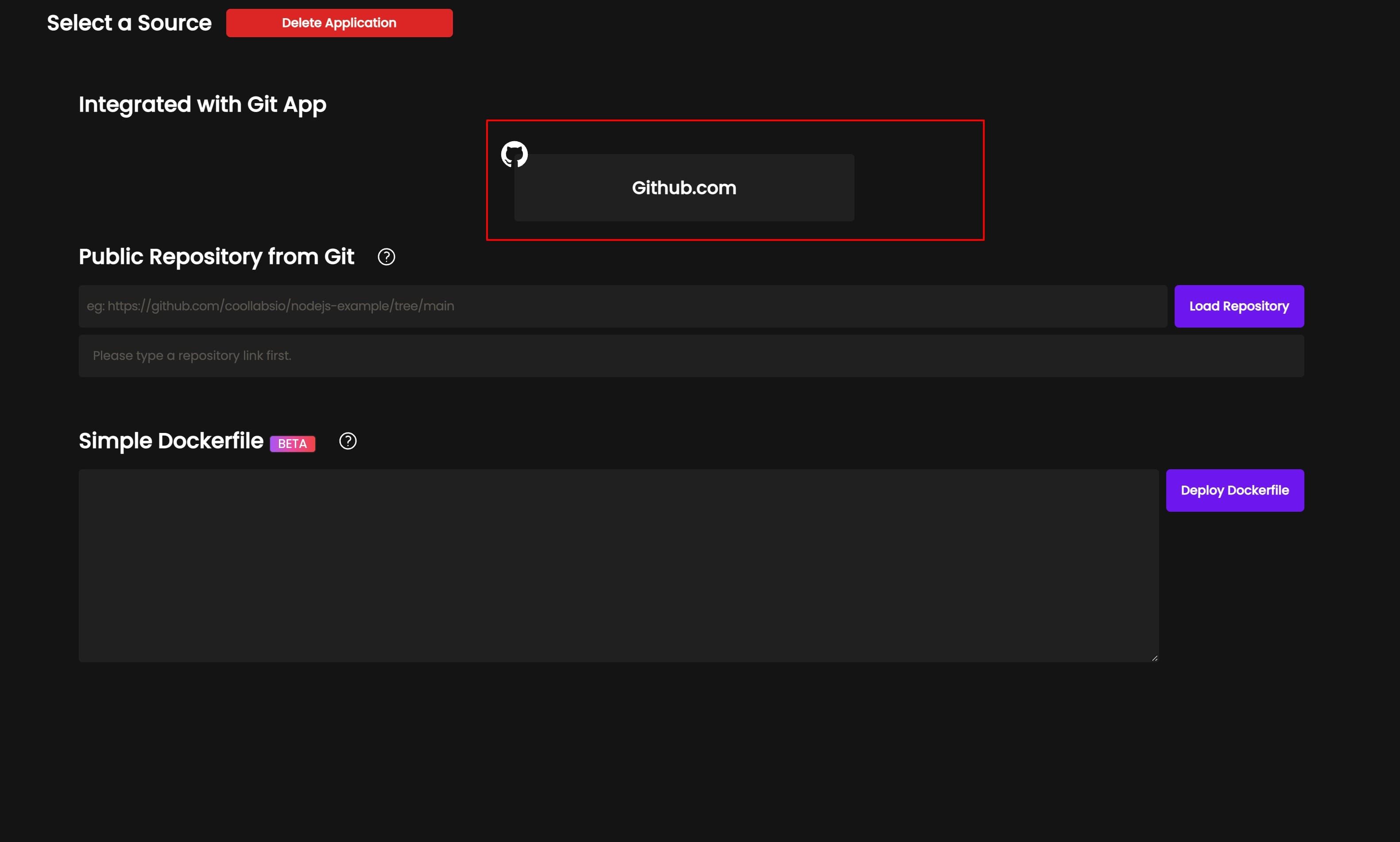Click the Delete Application button
This screenshot has height=842, width=1400.
339,23
